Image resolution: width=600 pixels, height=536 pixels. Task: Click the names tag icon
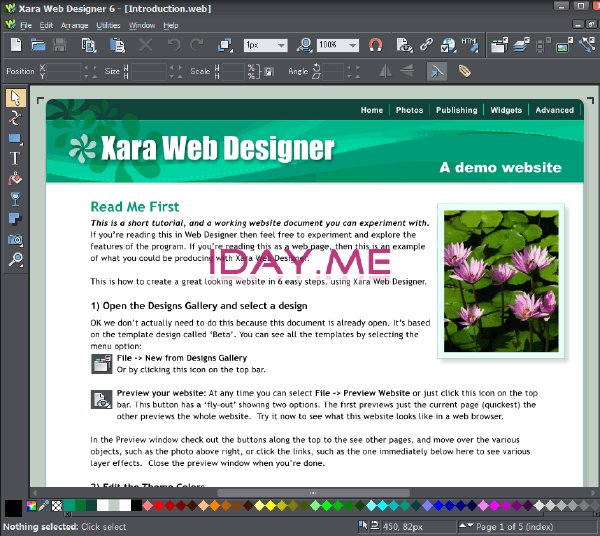click(x=464, y=71)
